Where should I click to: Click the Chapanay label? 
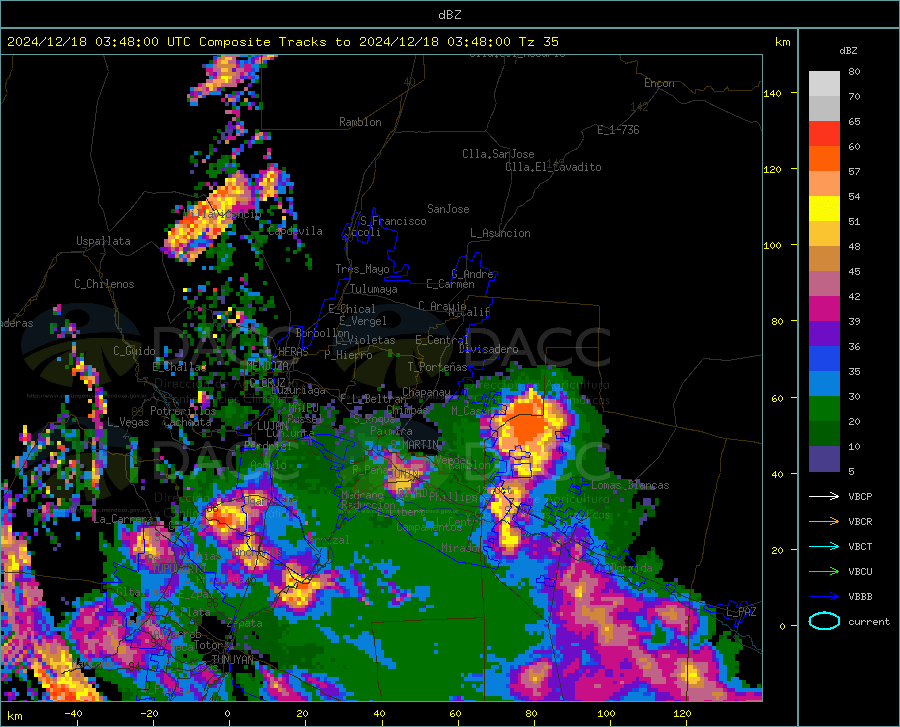[426, 392]
